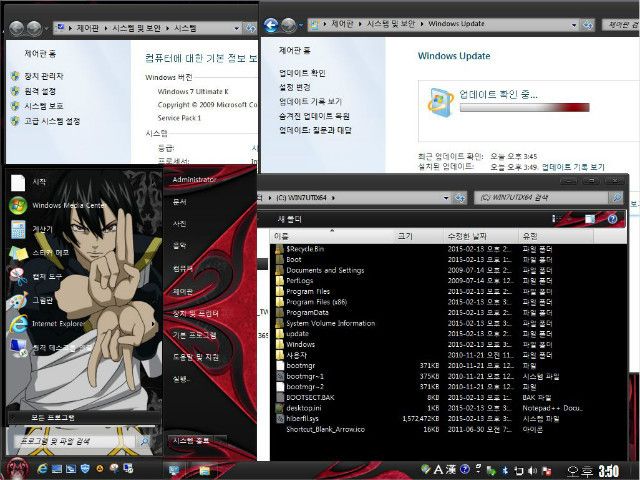This screenshot has width=640, height=480.
Task: Open 장치 및 프린터 start menu entry
Action: [x=196, y=313]
